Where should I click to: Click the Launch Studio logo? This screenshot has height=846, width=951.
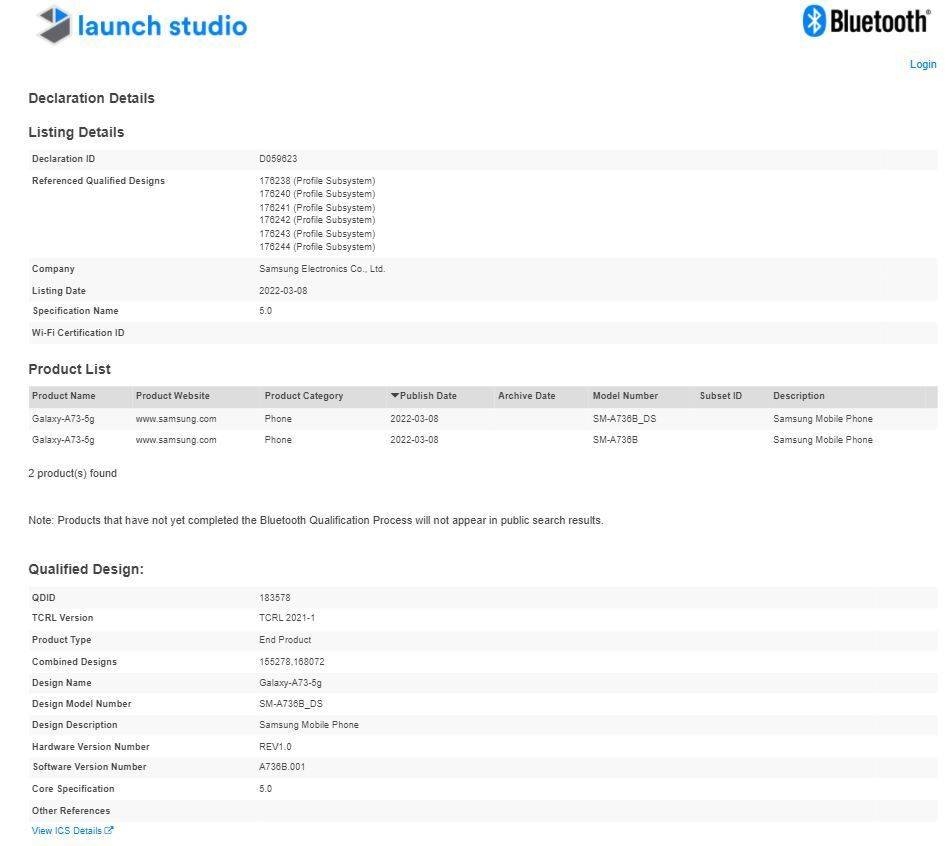140,25
